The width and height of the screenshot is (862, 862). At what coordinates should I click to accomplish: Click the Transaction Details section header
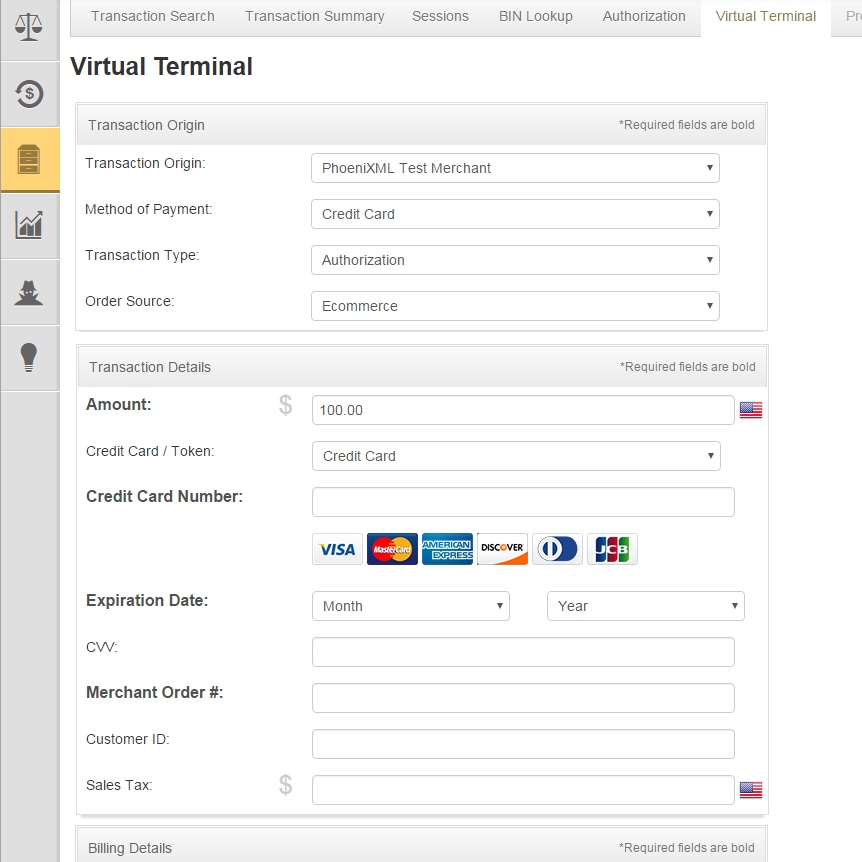click(x=422, y=367)
